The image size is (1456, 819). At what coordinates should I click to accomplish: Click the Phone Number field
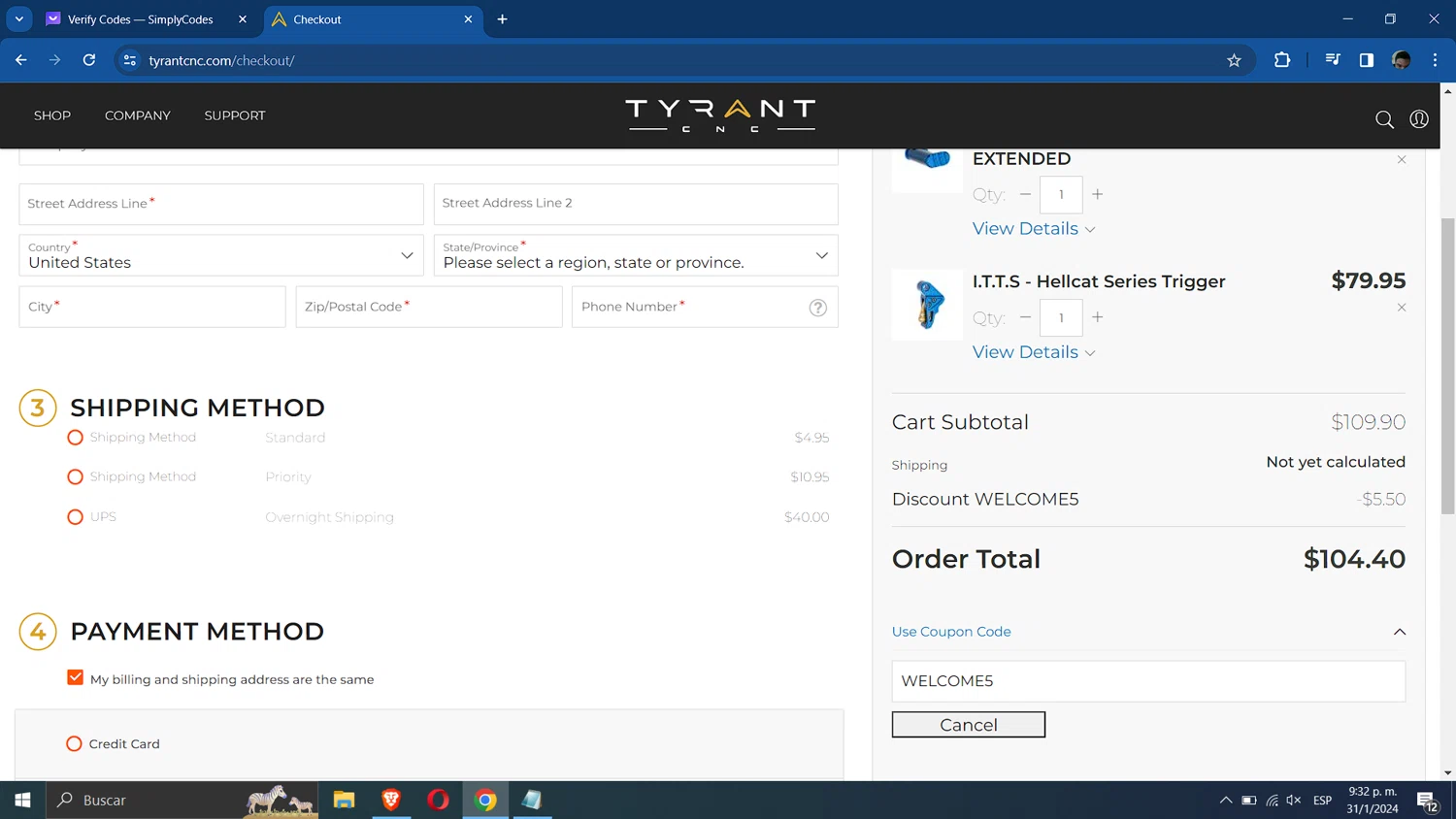pos(705,307)
